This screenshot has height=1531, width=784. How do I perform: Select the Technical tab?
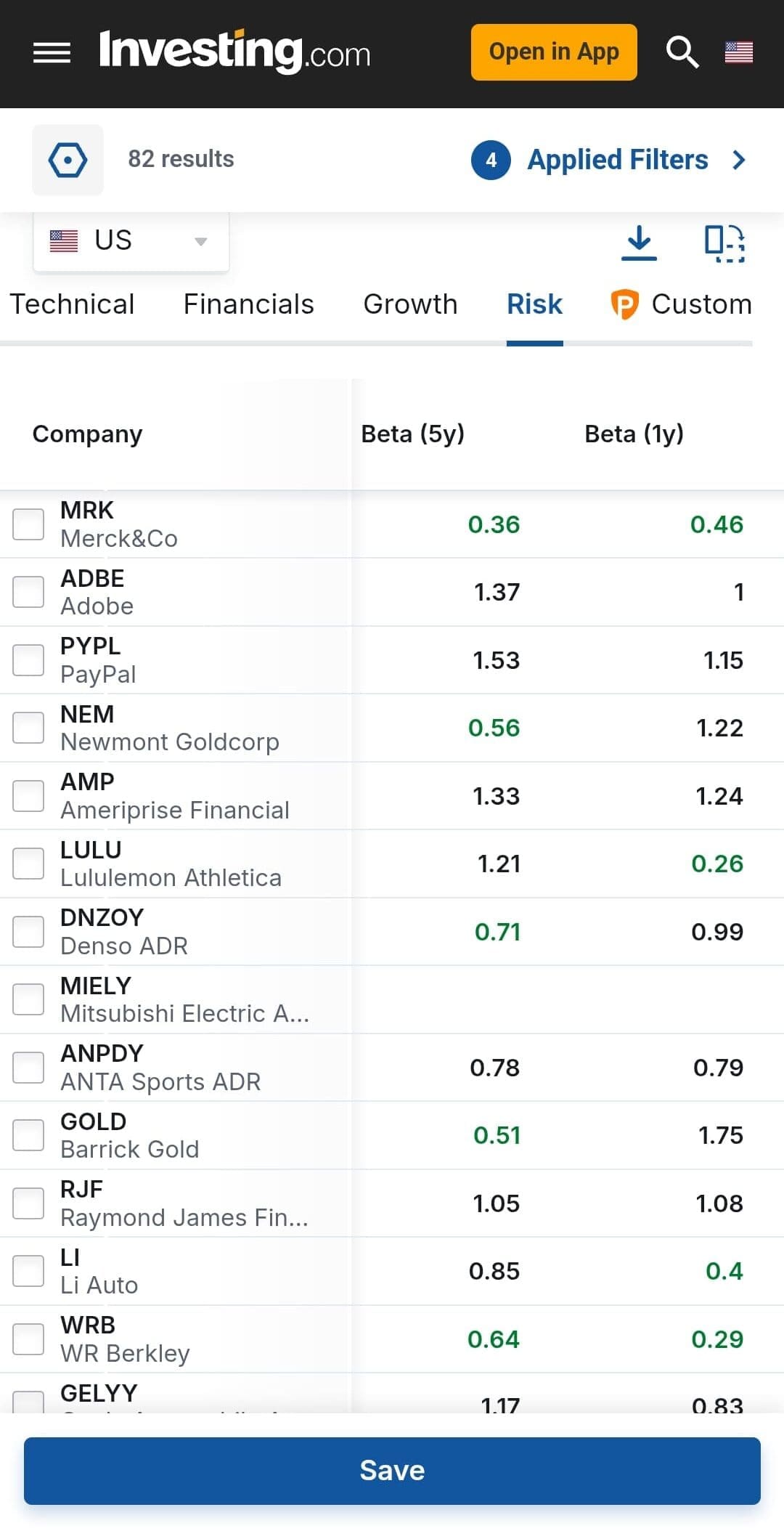(x=72, y=304)
